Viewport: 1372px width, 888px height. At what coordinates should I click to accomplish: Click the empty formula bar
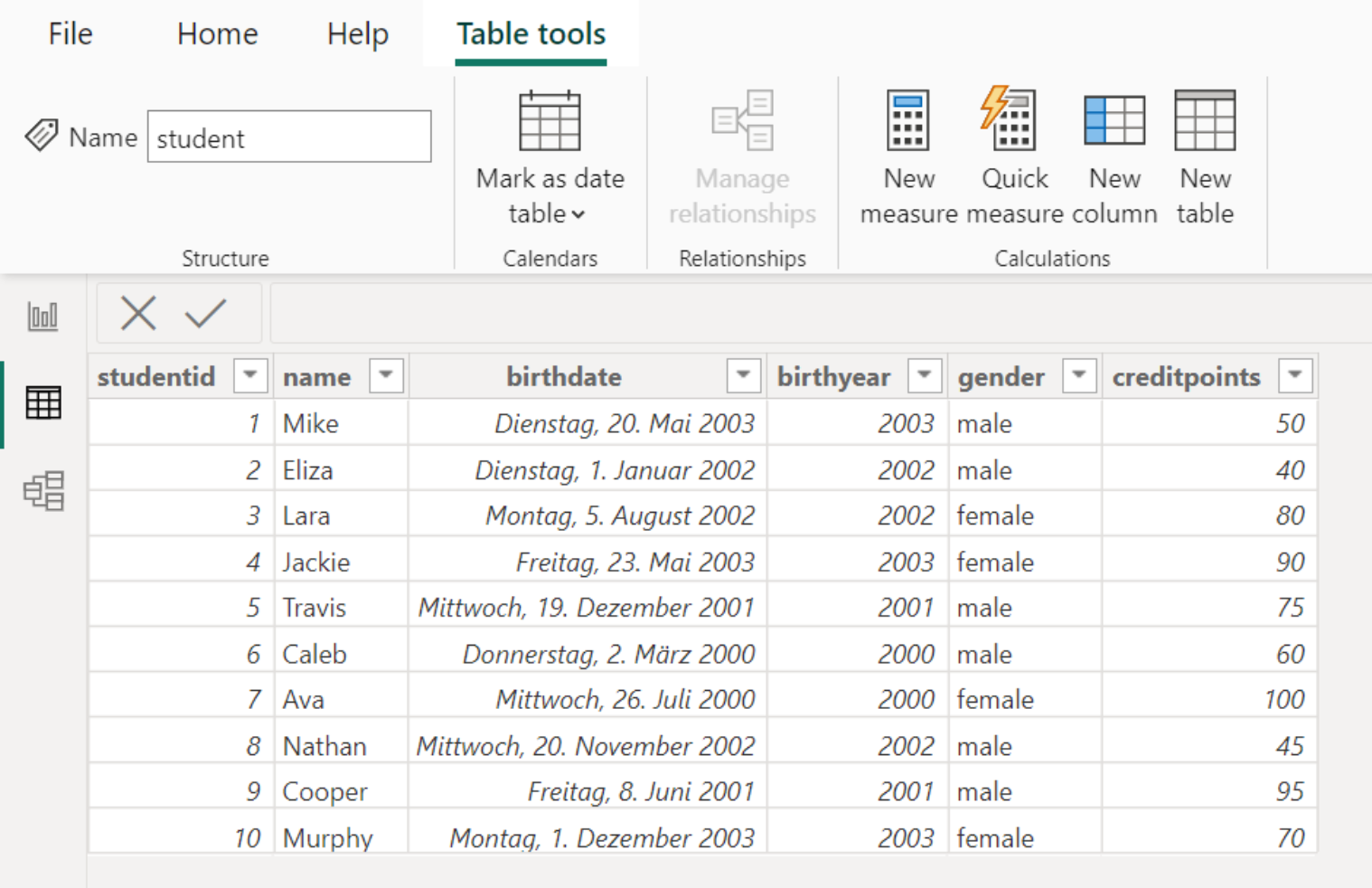click(813, 314)
